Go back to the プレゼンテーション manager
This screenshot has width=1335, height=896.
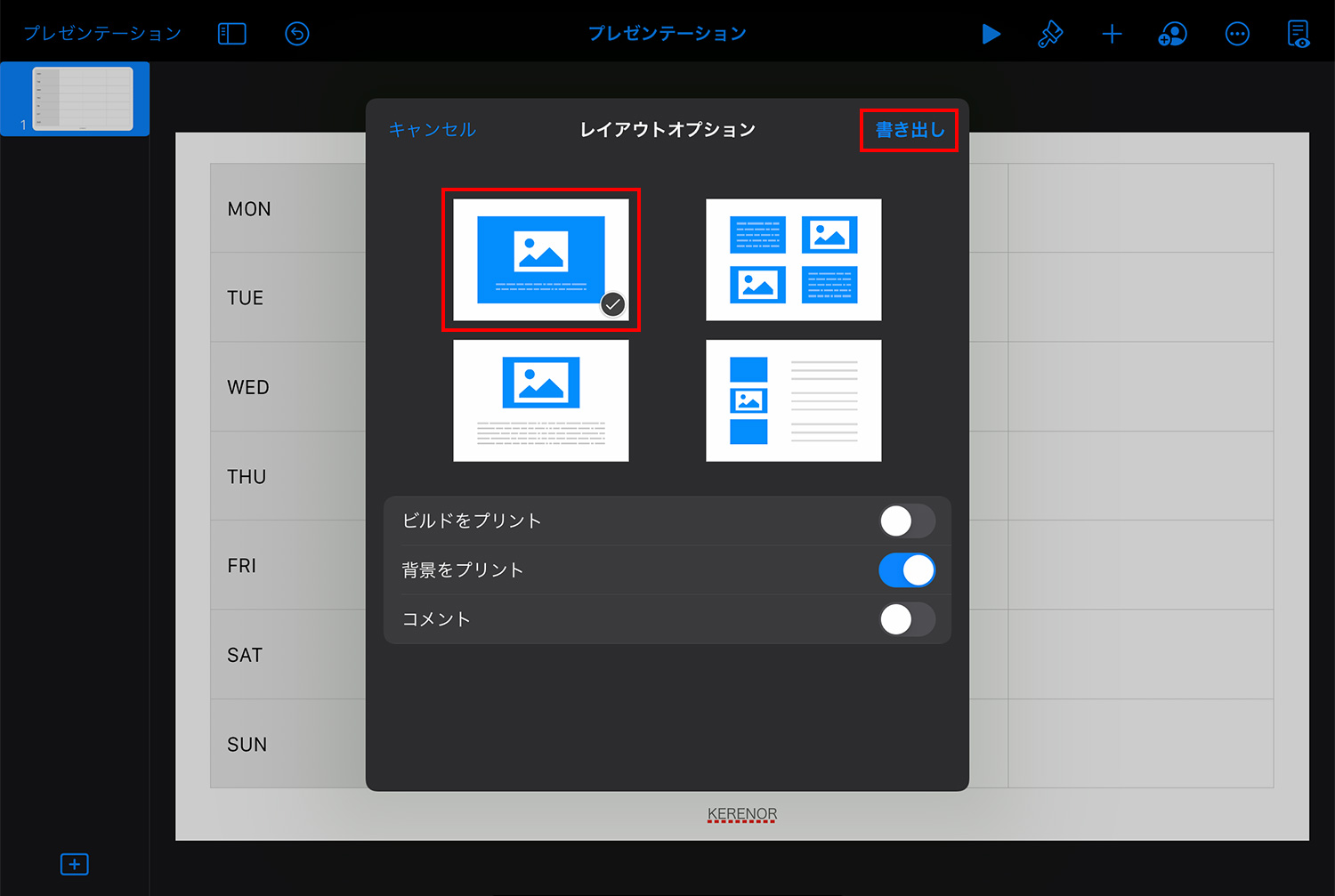pyautogui.click(x=101, y=34)
